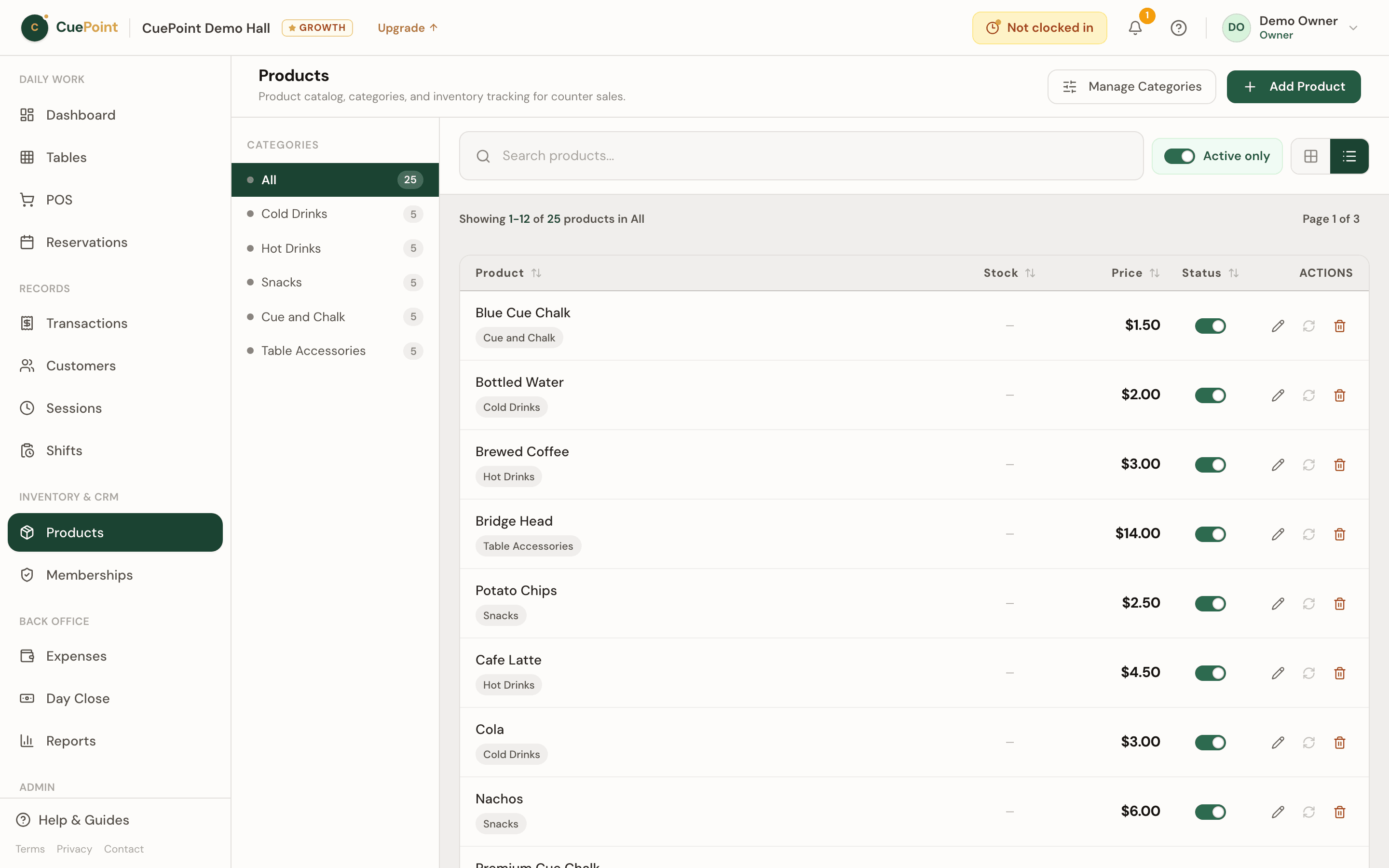Toggle Bottled Water status switch
Screen dimensions: 1389x868
[x=1210, y=395]
